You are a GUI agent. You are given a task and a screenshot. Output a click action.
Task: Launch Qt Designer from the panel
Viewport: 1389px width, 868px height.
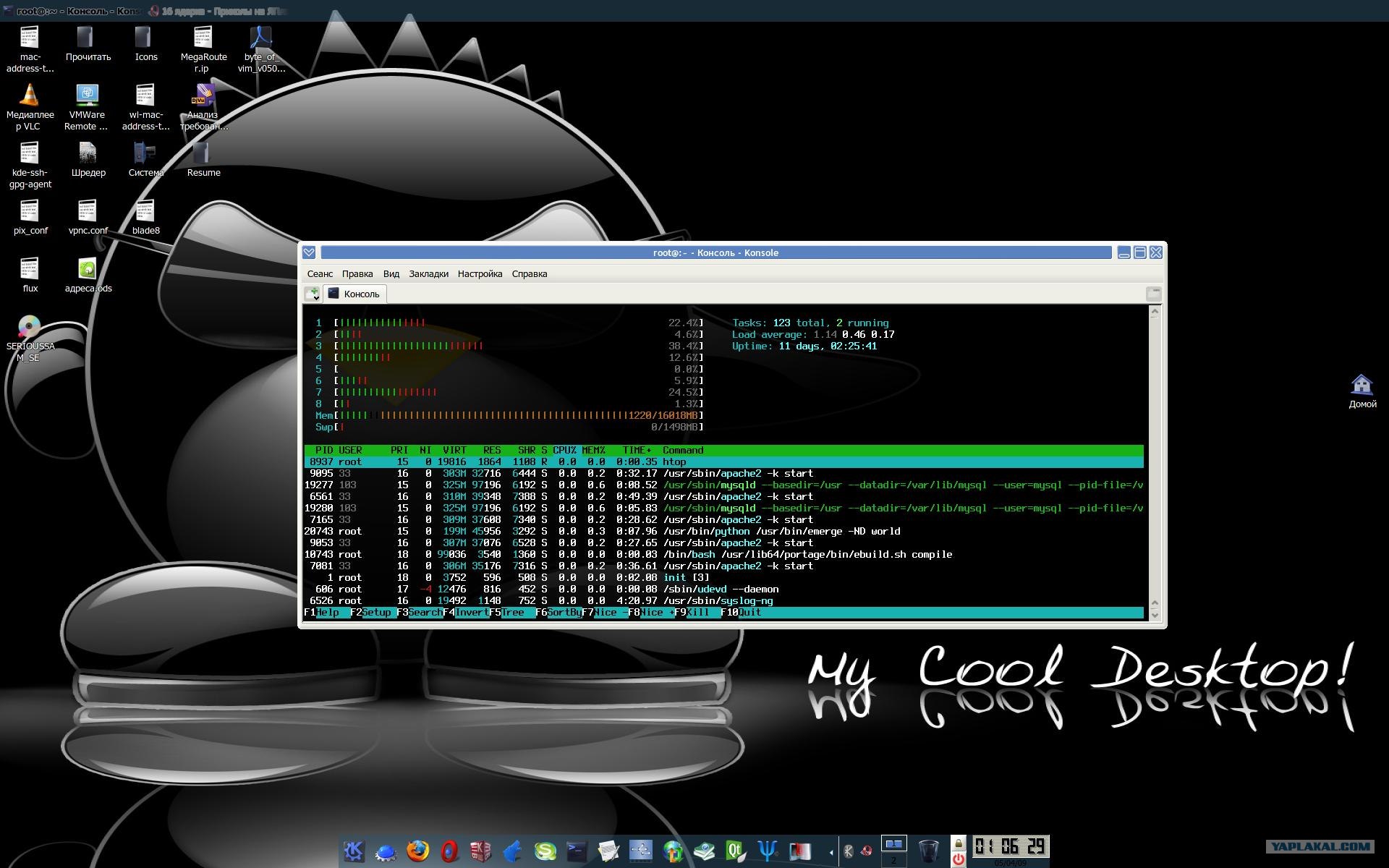coord(736,851)
